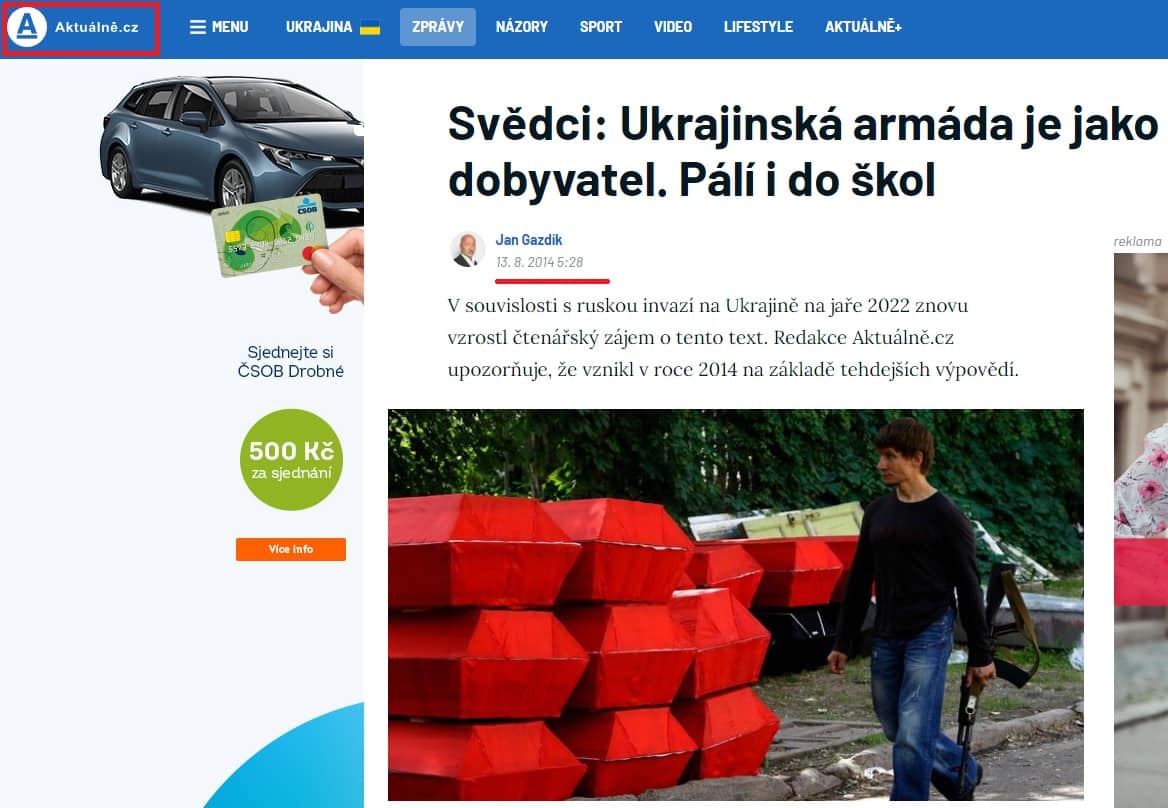Open the LIFESTYLE section
This screenshot has width=1168, height=808.
tap(758, 28)
